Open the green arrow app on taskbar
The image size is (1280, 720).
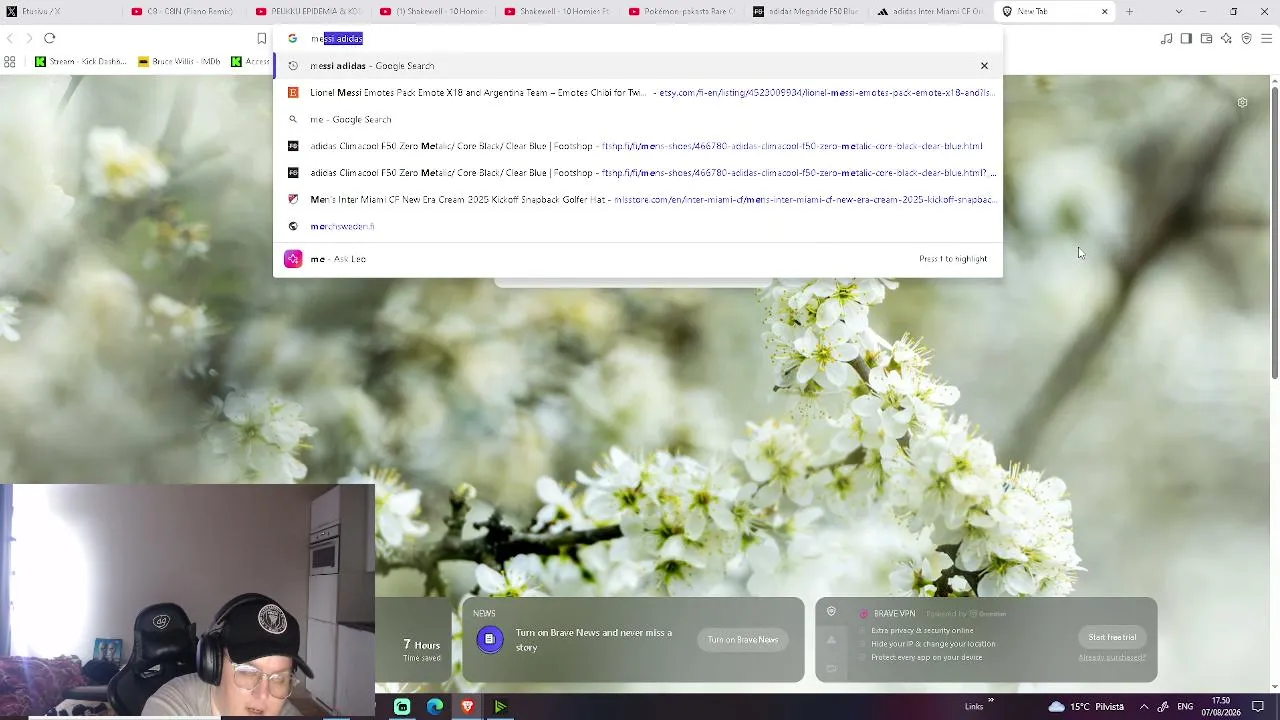[500, 707]
